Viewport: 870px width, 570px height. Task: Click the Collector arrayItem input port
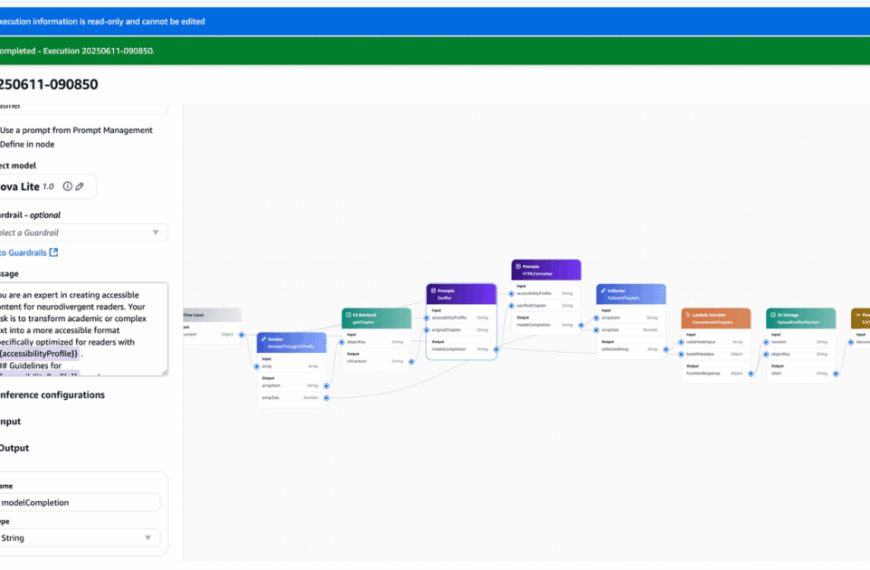click(x=596, y=318)
